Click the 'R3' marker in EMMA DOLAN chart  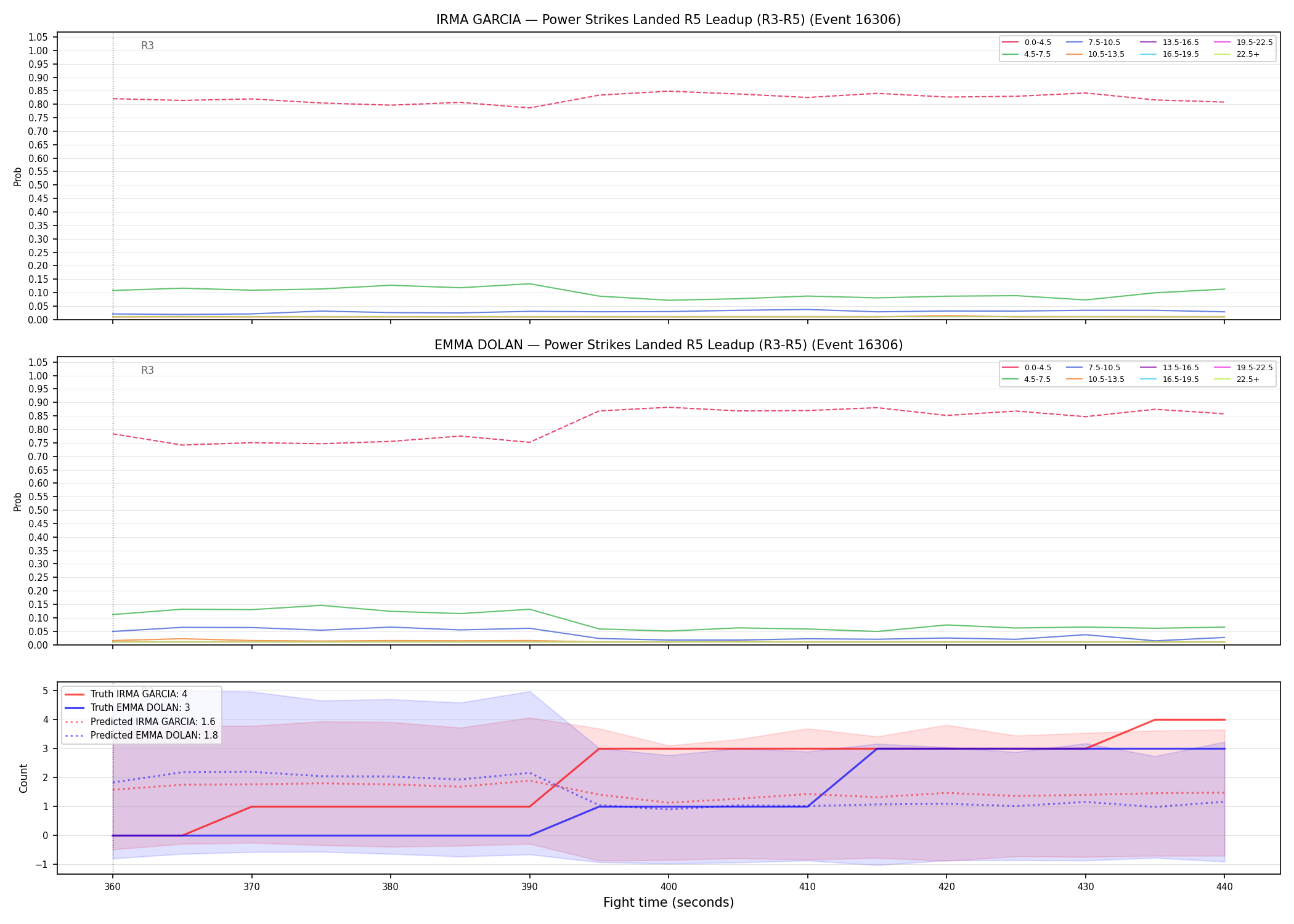pos(147,370)
